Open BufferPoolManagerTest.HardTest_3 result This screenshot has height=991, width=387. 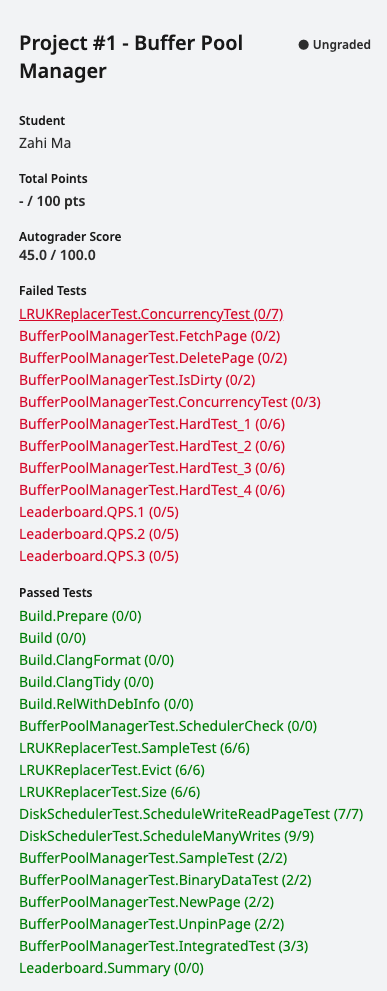pos(152,468)
